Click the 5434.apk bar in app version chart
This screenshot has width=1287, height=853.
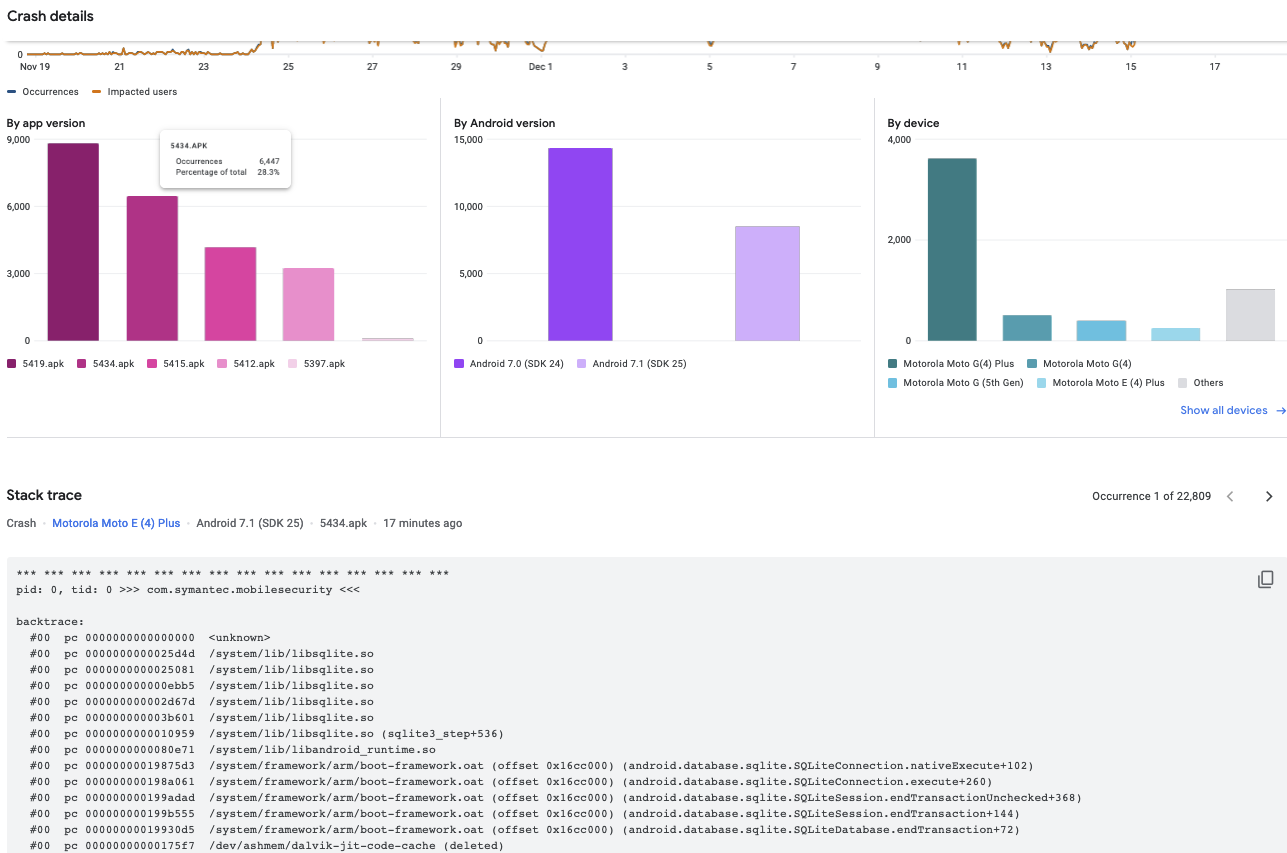coord(152,268)
